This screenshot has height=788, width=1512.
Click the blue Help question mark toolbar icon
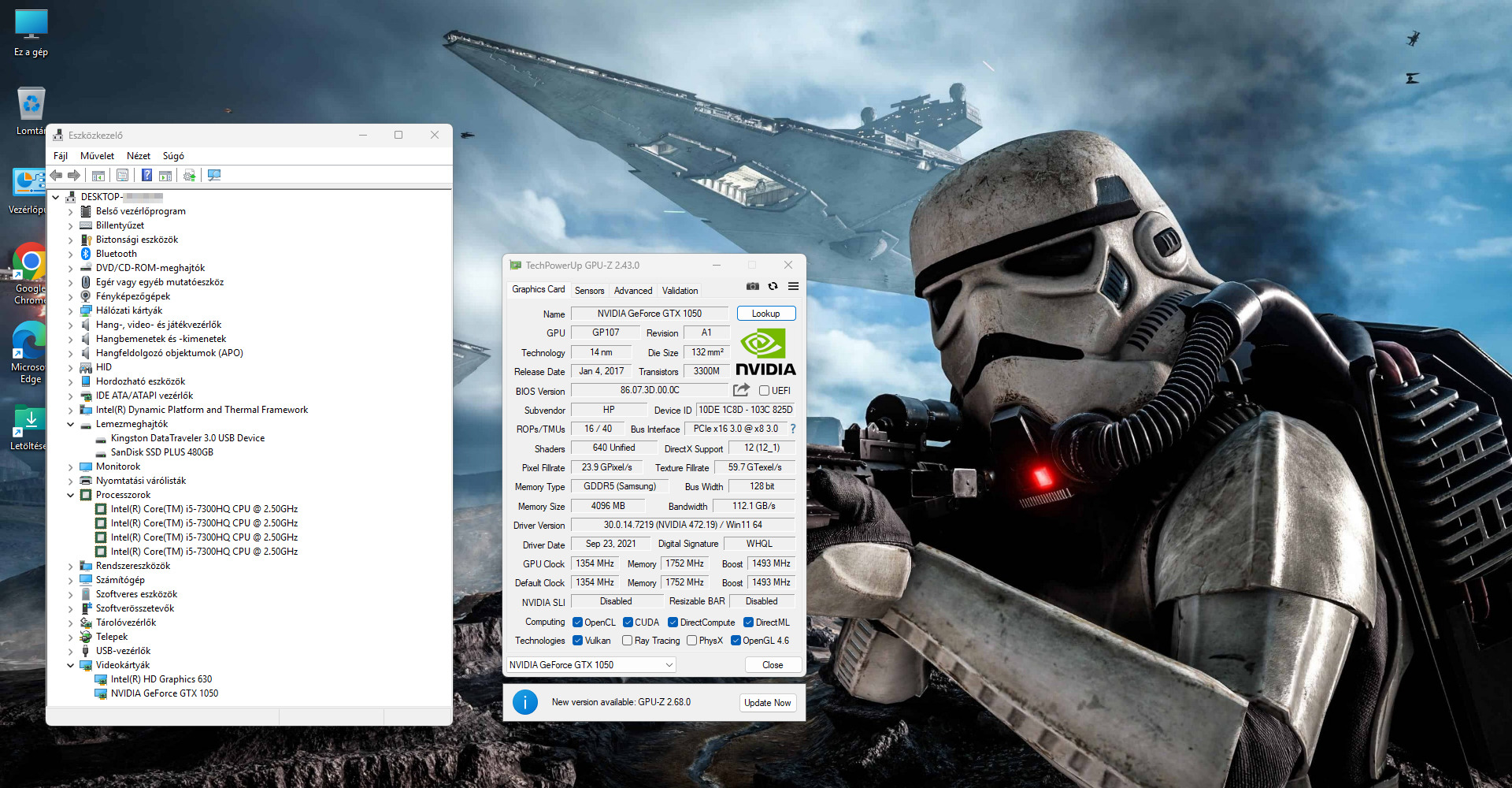click(x=146, y=176)
